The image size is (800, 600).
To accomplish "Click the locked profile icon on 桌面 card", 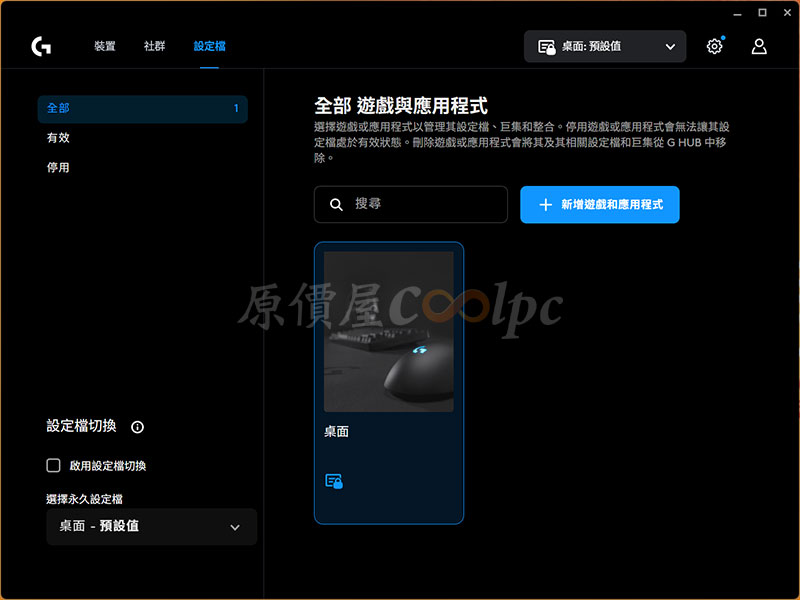I will click(334, 481).
